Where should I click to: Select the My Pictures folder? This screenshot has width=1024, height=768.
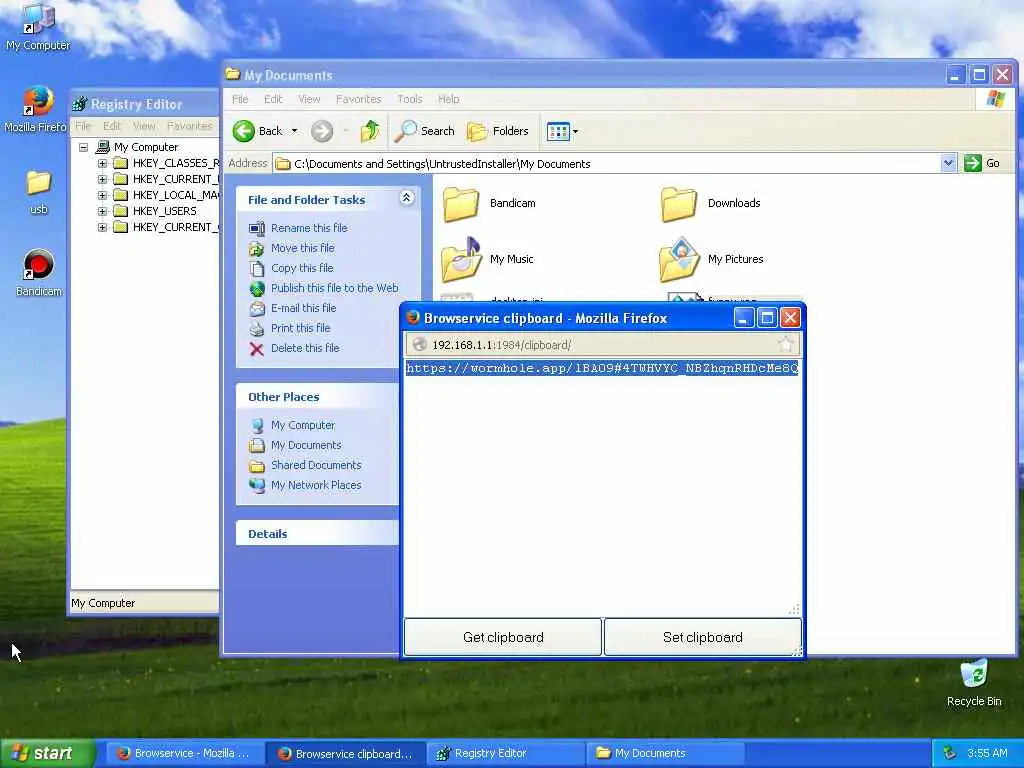point(711,259)
